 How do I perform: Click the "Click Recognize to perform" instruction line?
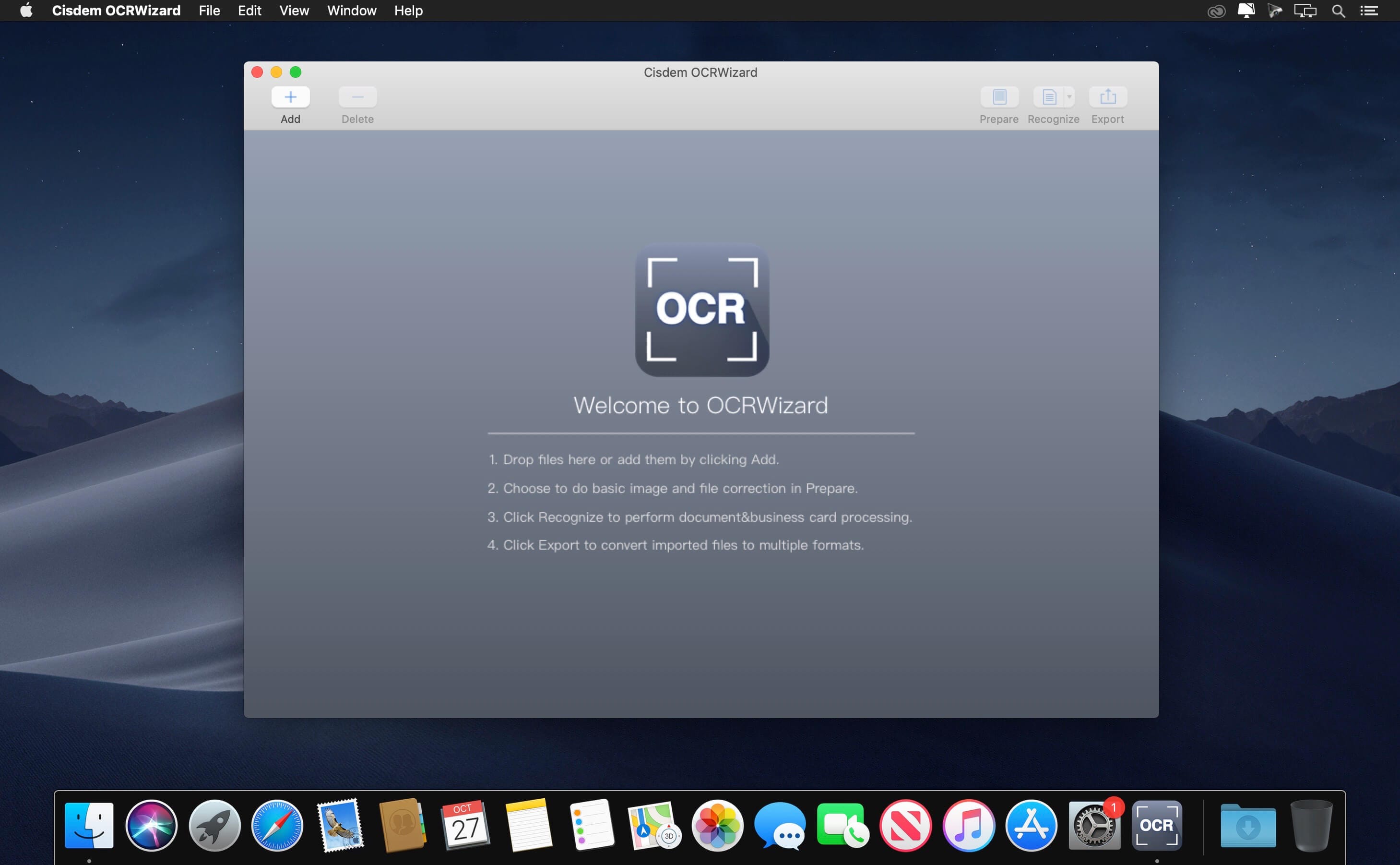tap(700, 517)
